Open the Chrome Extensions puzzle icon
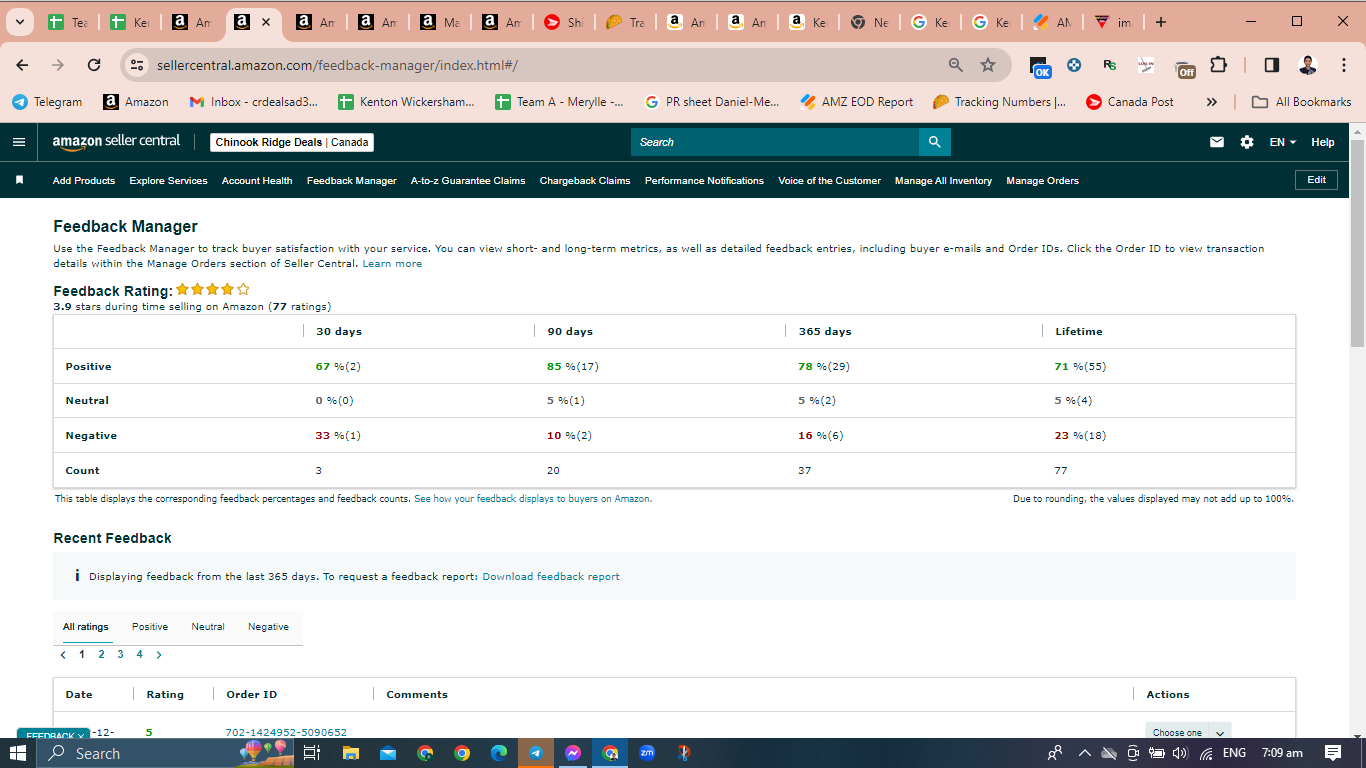The image size is (1366, 768). pos(1218,65)
